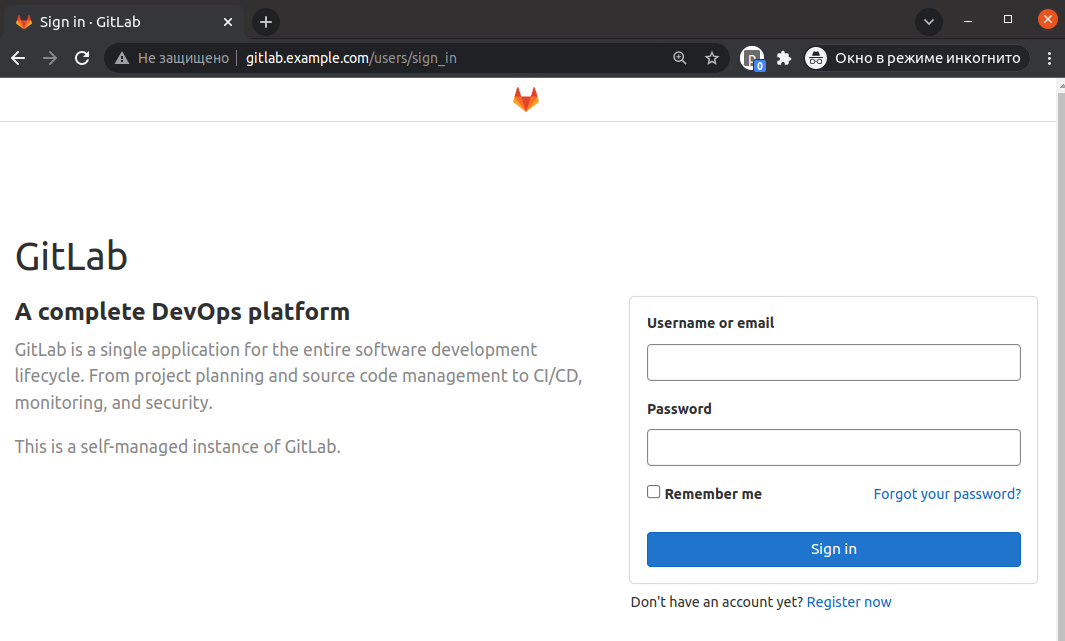Reload the page using the refresh icon
Viewport: 1065px width, 641px height.
(x=82, y=58)
